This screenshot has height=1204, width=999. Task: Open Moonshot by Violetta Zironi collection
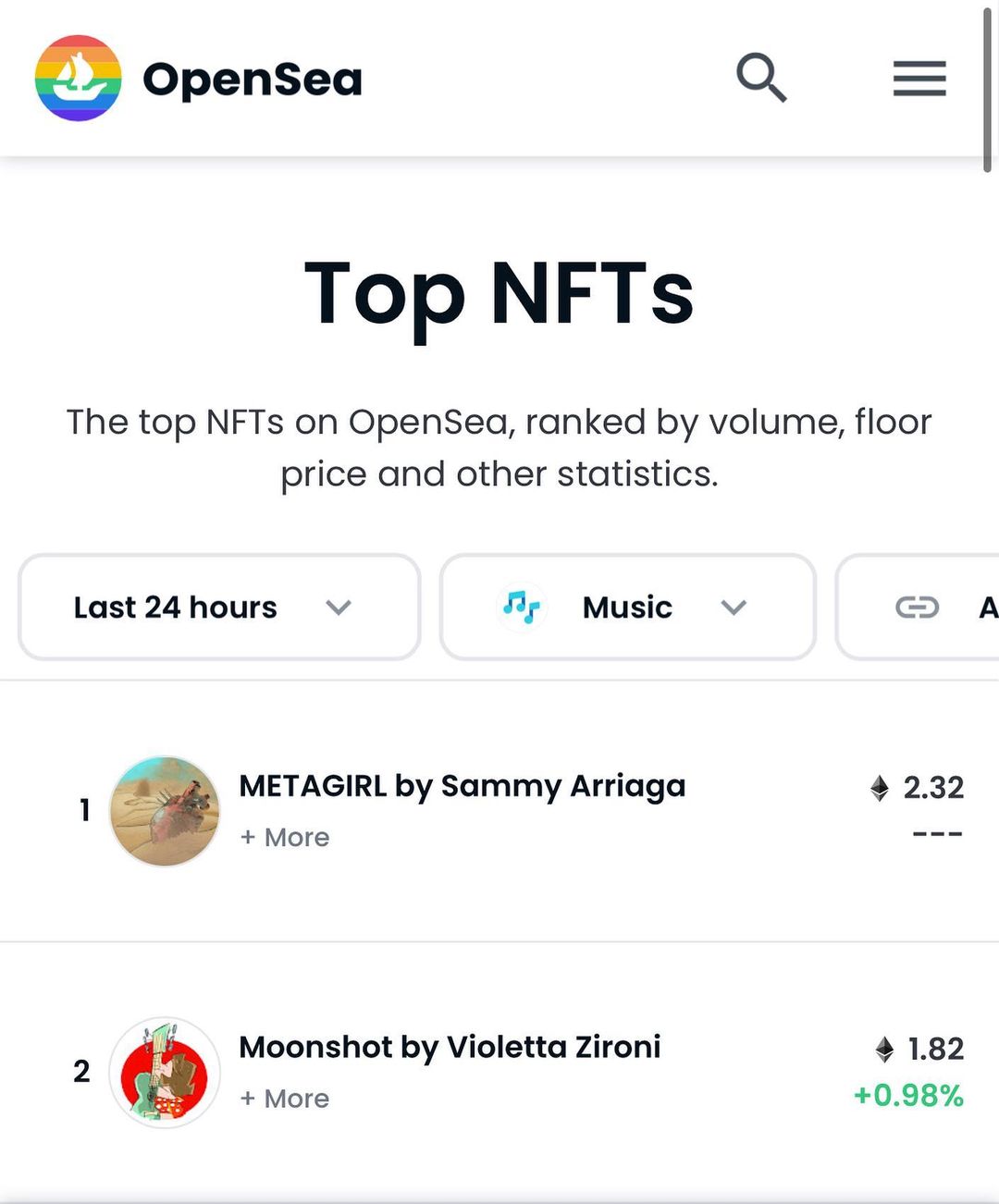pos(450,1047)
